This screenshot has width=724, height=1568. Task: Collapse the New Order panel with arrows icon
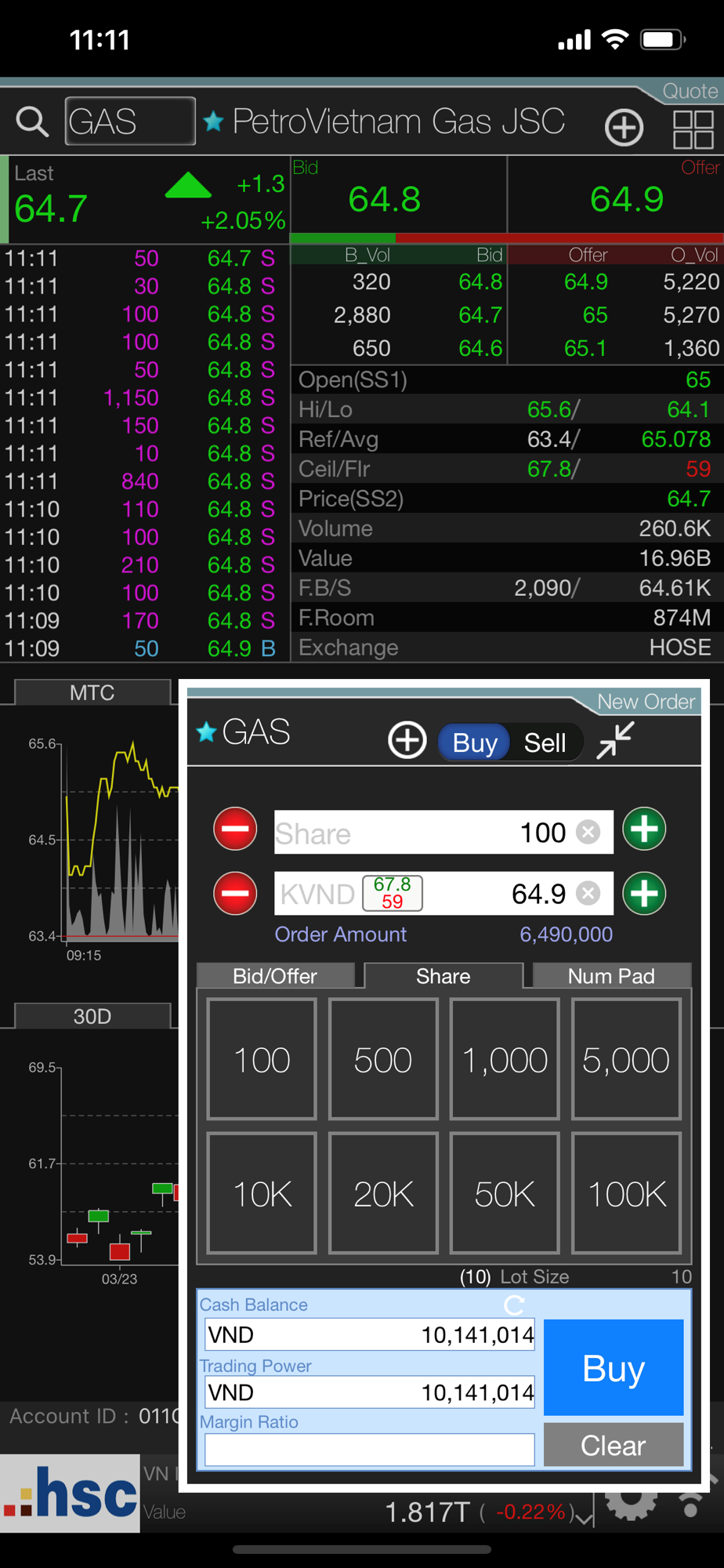615,740
